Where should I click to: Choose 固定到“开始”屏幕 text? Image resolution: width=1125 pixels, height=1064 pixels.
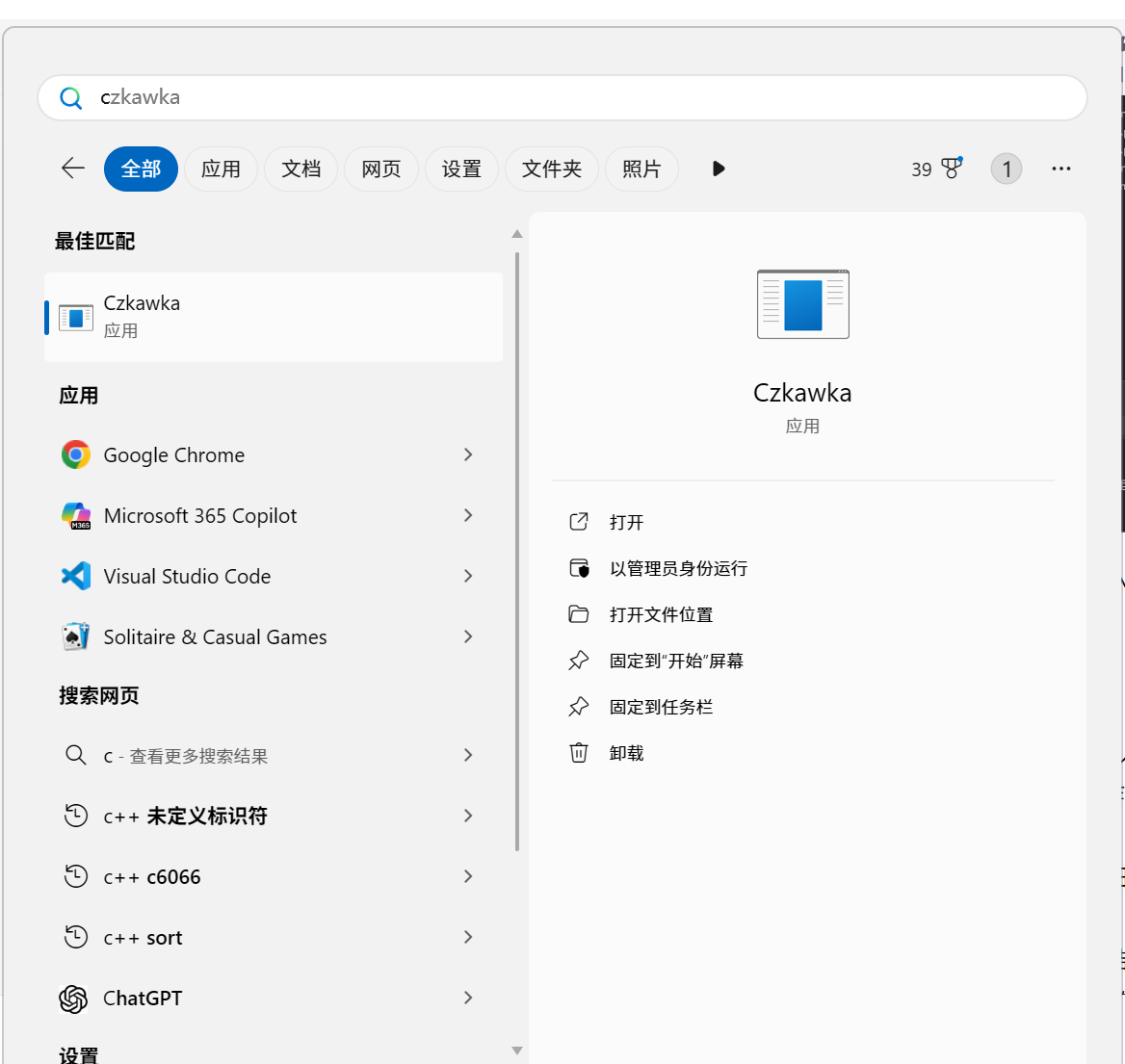click(x=676, y=661)
